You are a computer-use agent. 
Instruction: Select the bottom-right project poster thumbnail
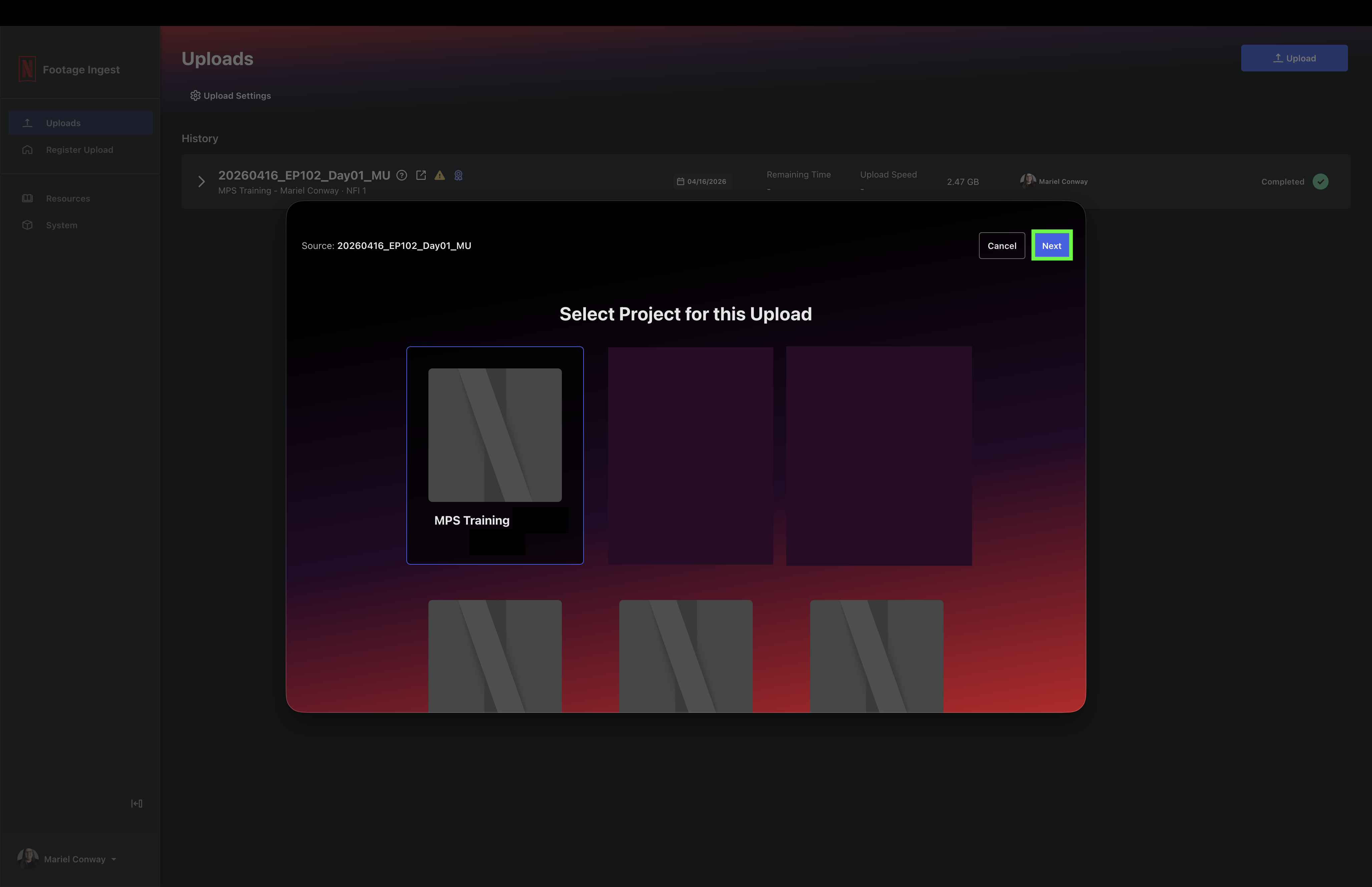pyautogui.click(x=876, y=656)
